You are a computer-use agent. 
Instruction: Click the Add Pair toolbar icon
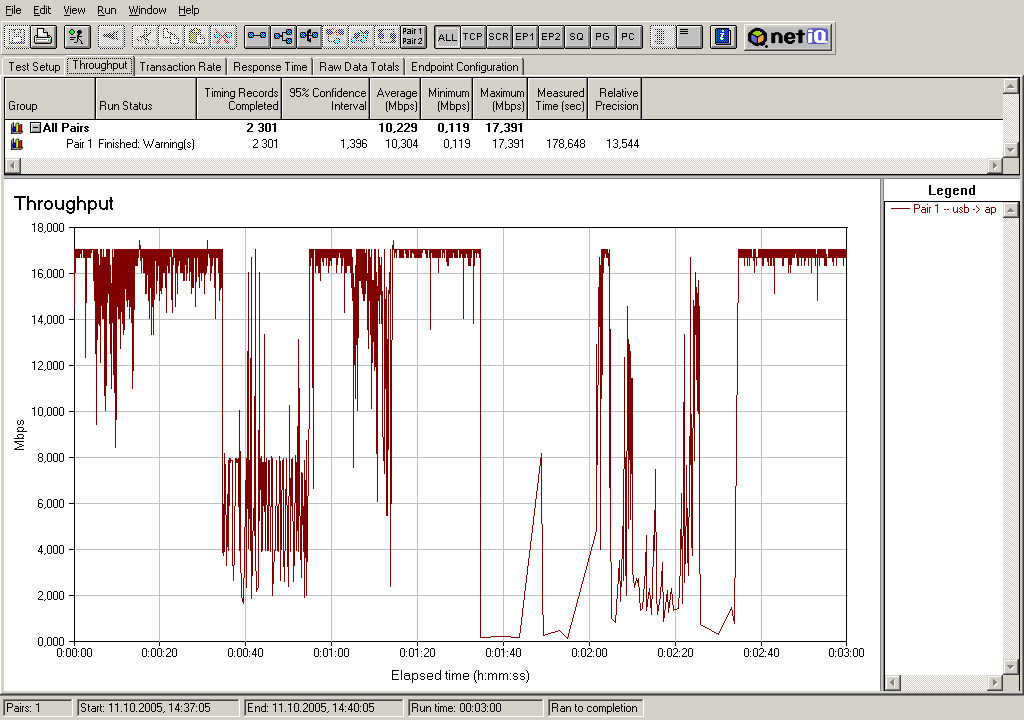pos(257,37)
